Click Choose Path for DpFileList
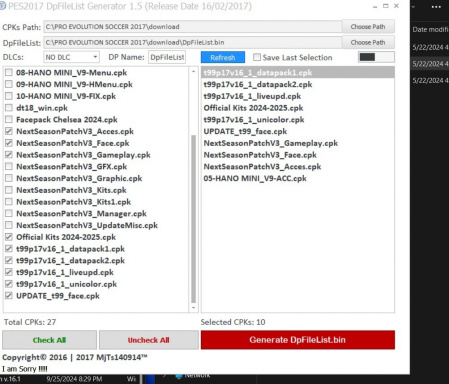The width and height of the screenshot is (449, 384). click(x=368, y=42)
